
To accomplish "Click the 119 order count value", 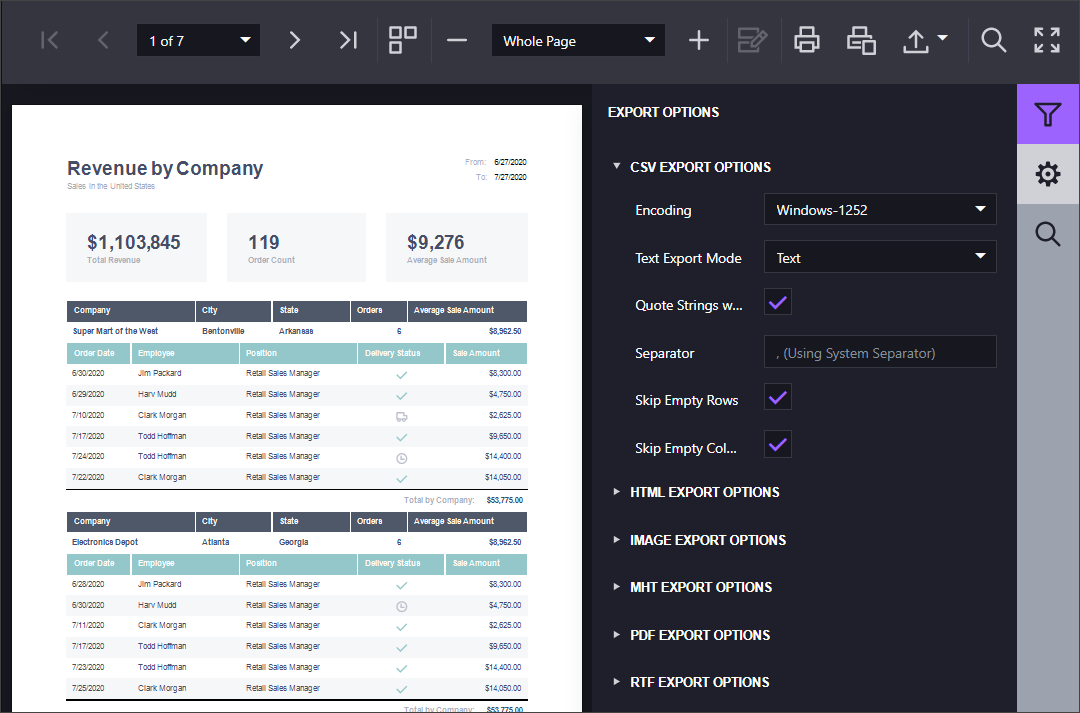I will [x=264, y=242].
